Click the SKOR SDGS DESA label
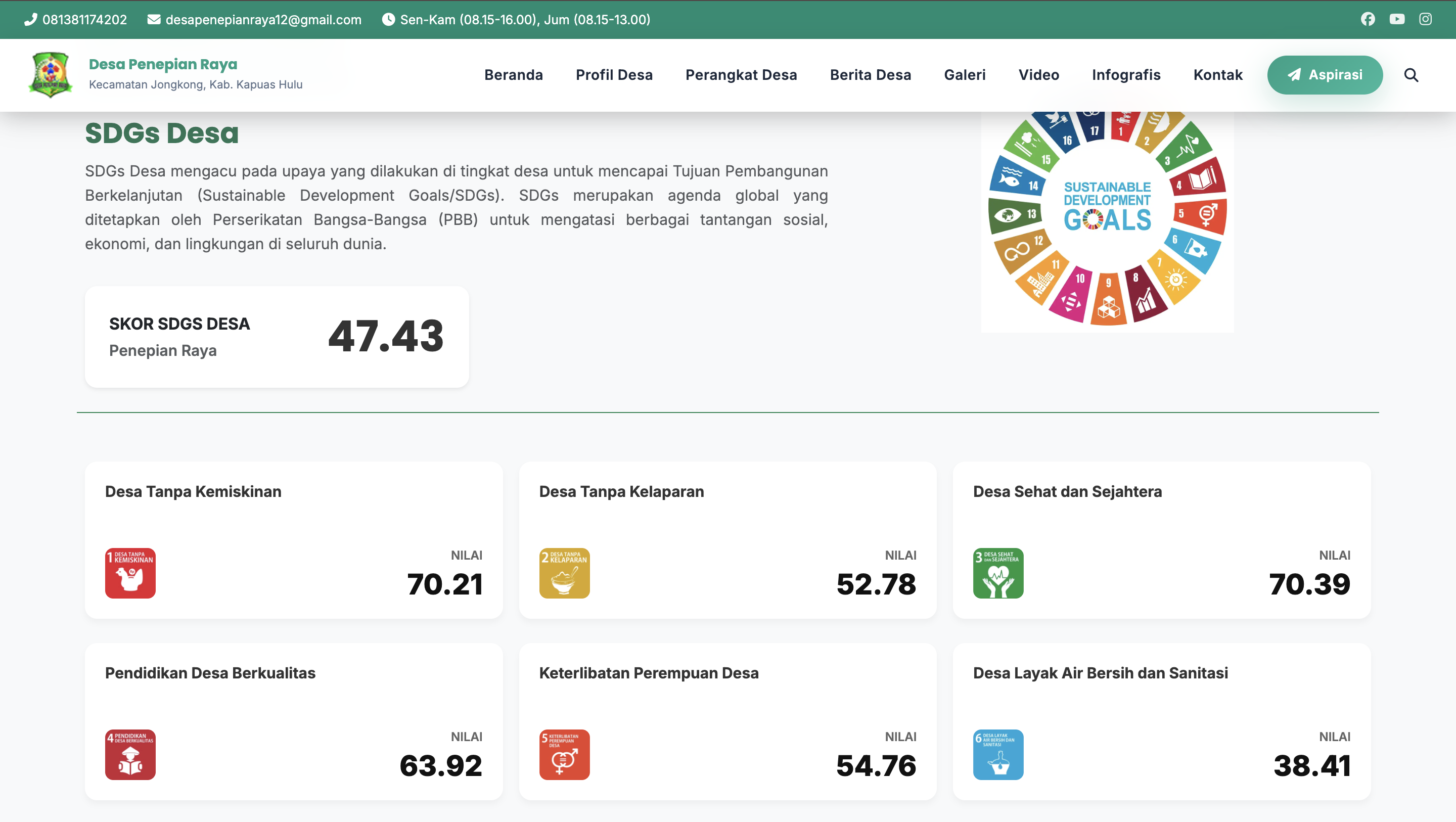Image resolution: width=1456 pixels, height=822 pixels. (x=179, y=324)
